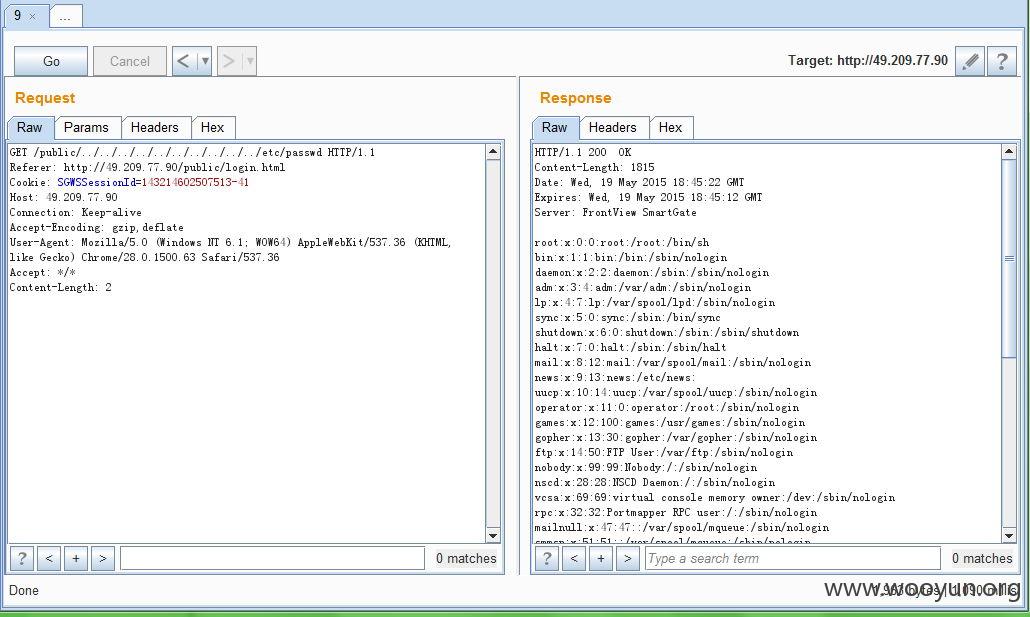Click the Connection: Keep-alive line
1030x617 pixels.
75,212
